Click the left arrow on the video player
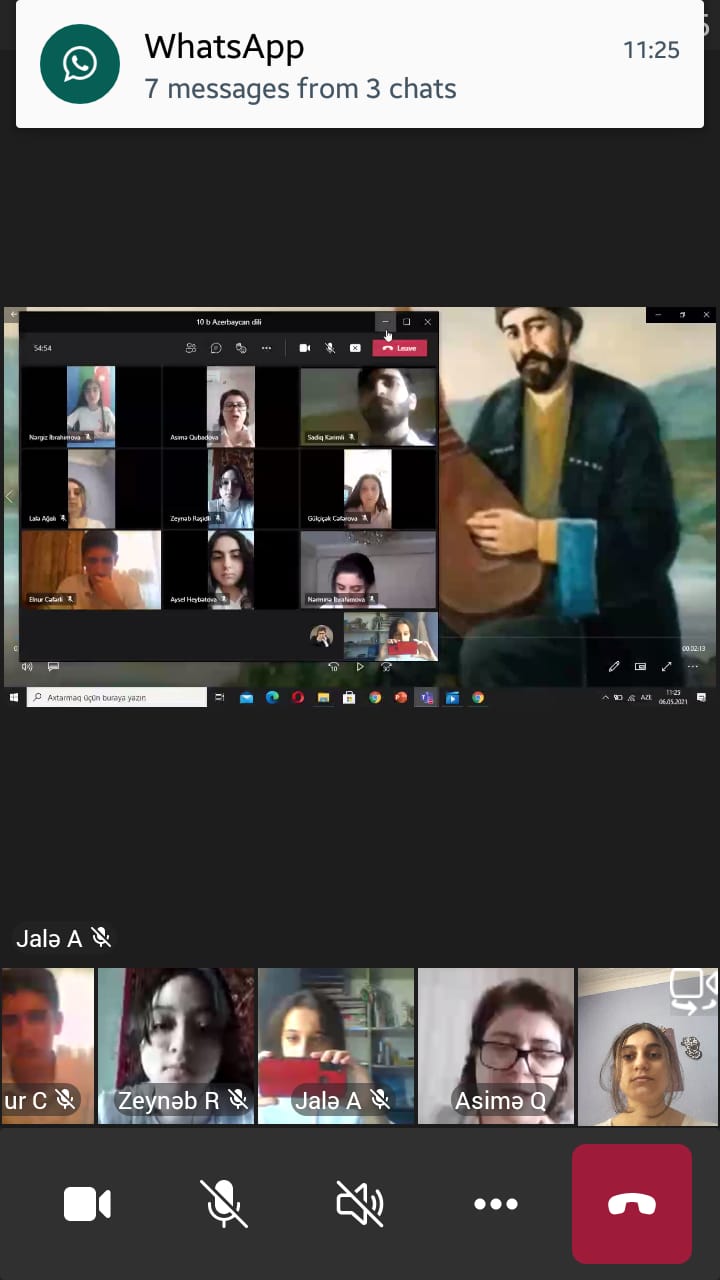Screen dimensions: 720x1280 (x=10, y=496)
